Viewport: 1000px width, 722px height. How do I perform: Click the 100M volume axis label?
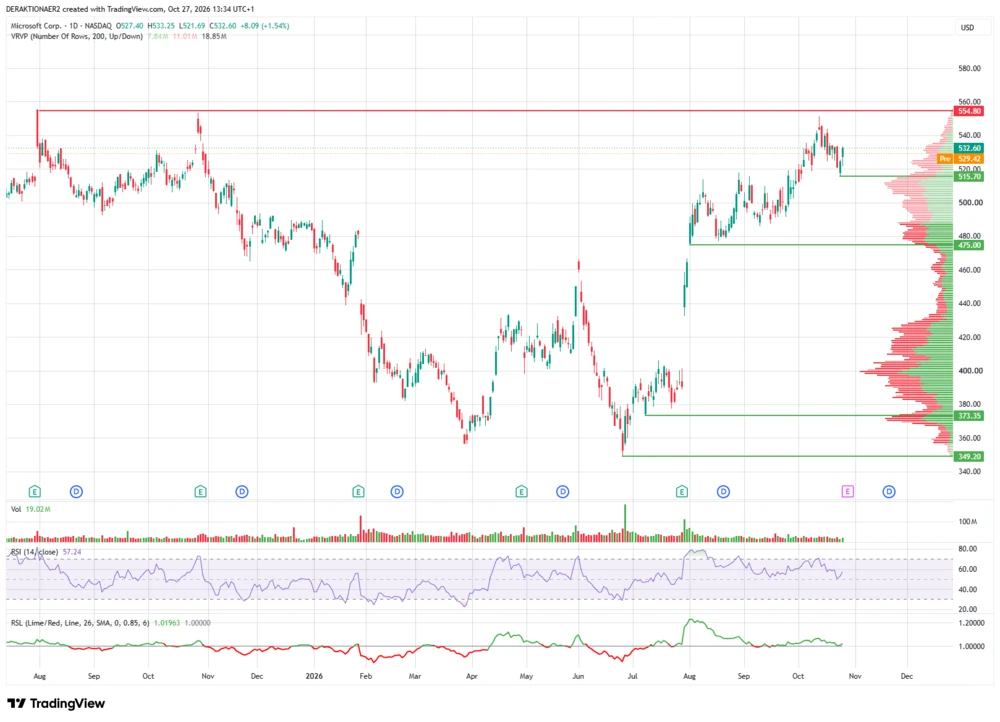967,522
